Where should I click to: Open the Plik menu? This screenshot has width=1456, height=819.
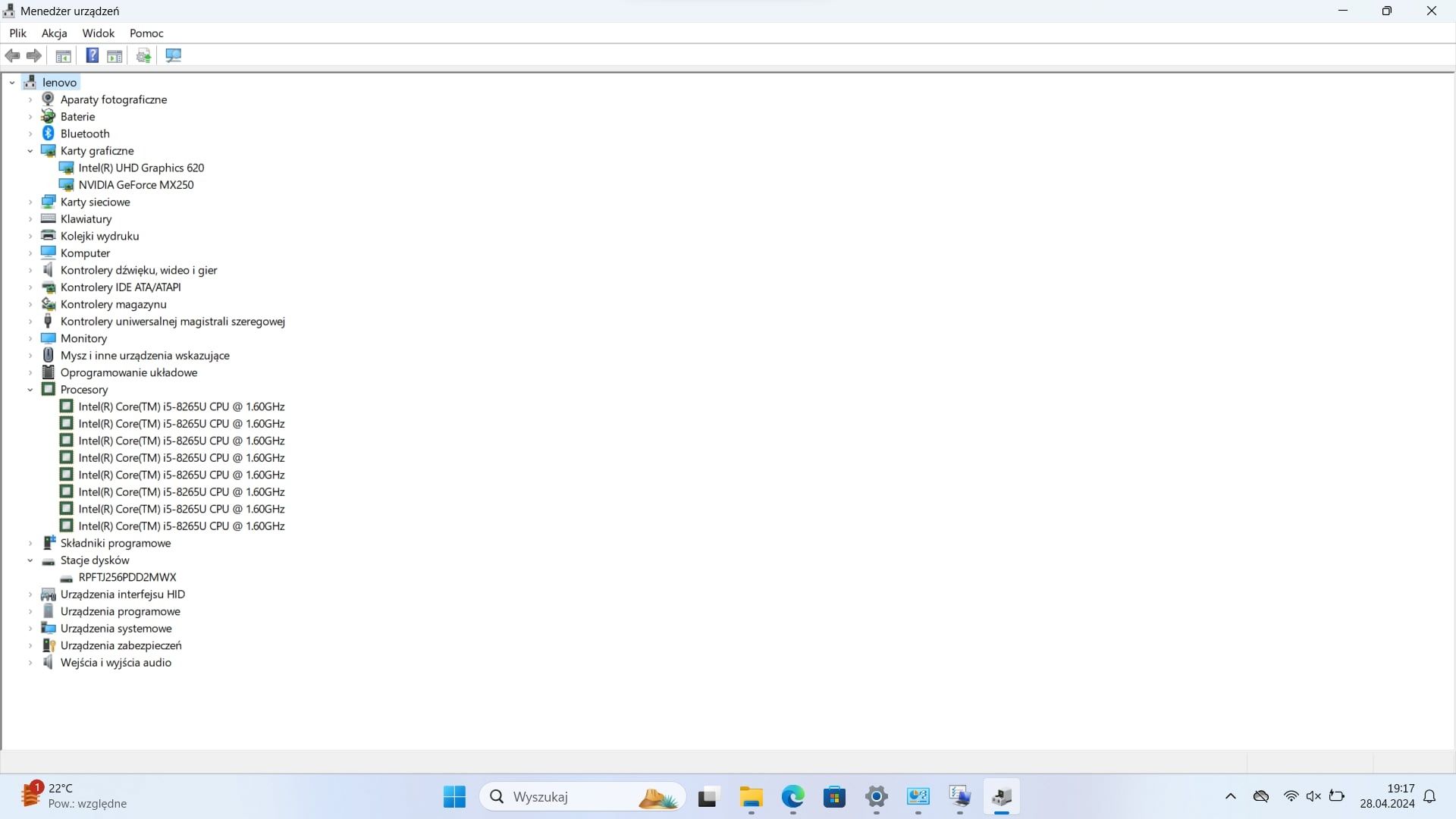pos(17,33)
